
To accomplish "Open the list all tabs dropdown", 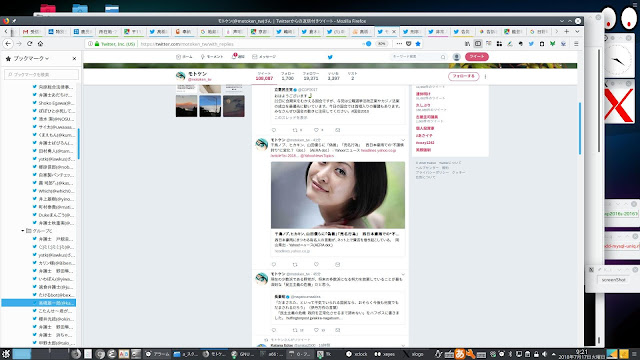I will coord(577,31).
